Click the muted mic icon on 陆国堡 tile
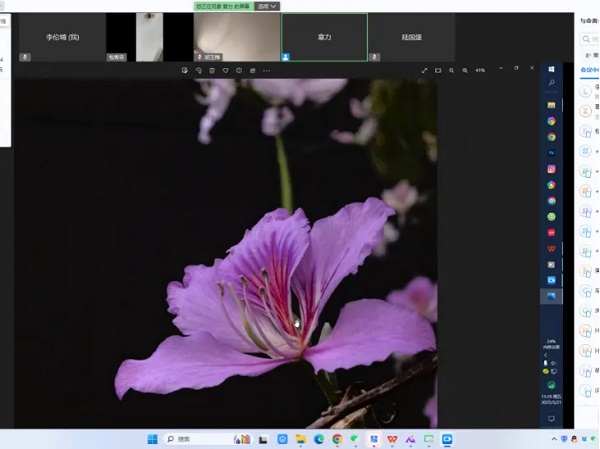The width and height of the screenshot is (600, 449). click(x=375, y=57)
